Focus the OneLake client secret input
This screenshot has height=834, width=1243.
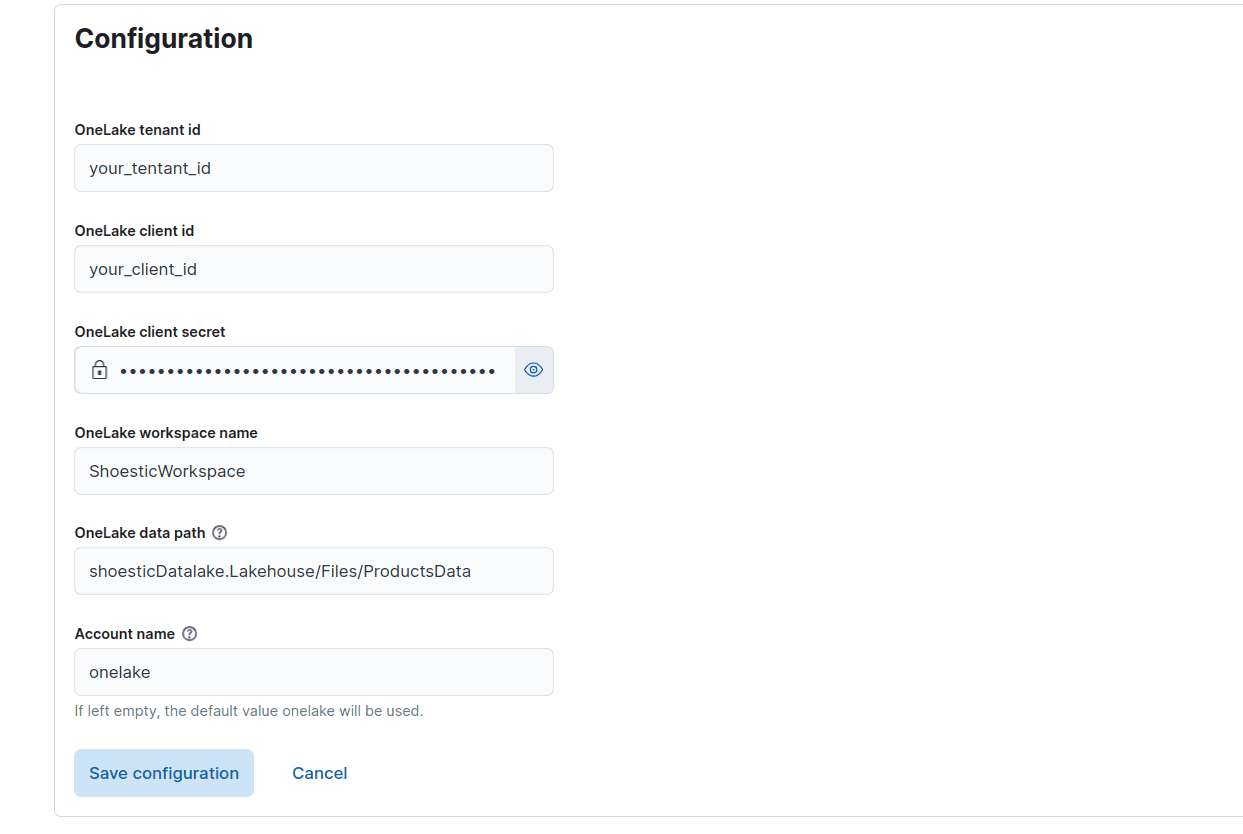tap(300, 369)
